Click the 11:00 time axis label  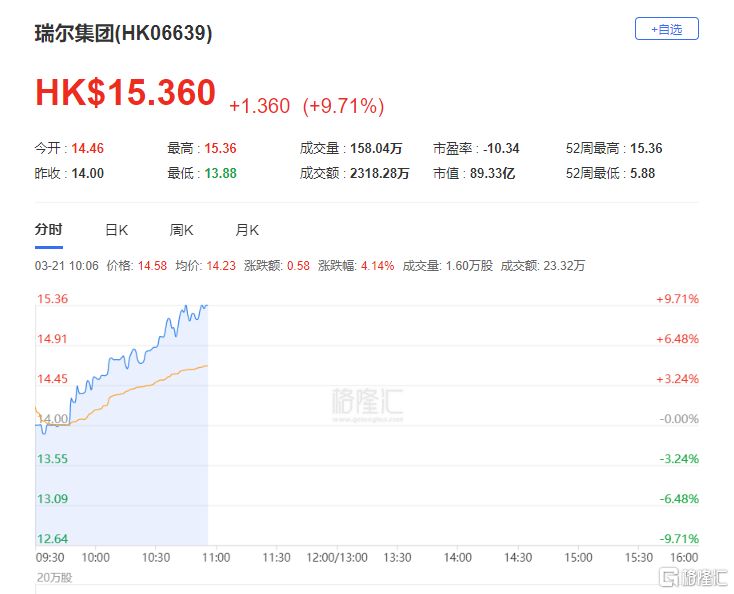coord(216,557)
